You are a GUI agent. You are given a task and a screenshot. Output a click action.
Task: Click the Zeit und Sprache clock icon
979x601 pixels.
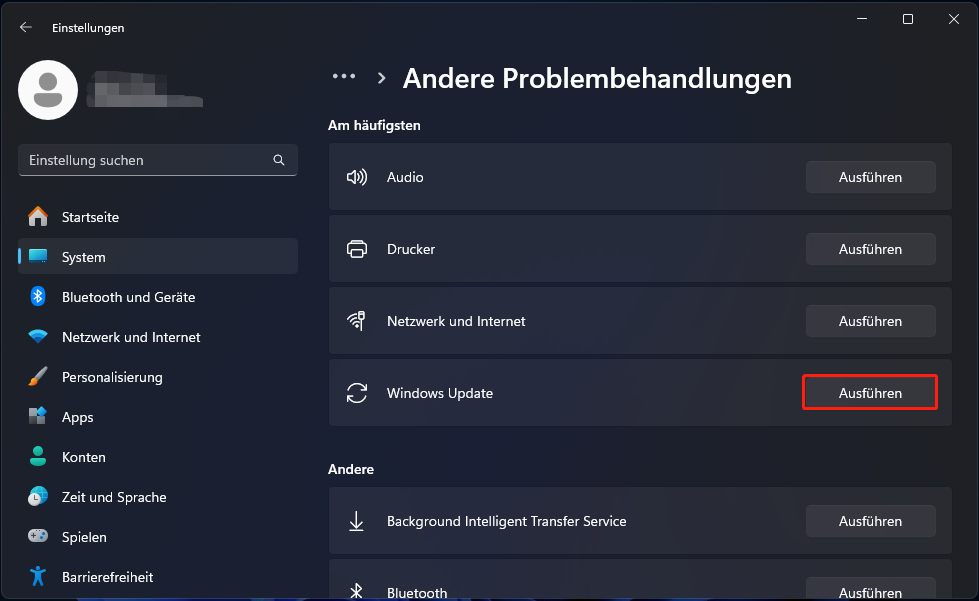pos(38,497)
